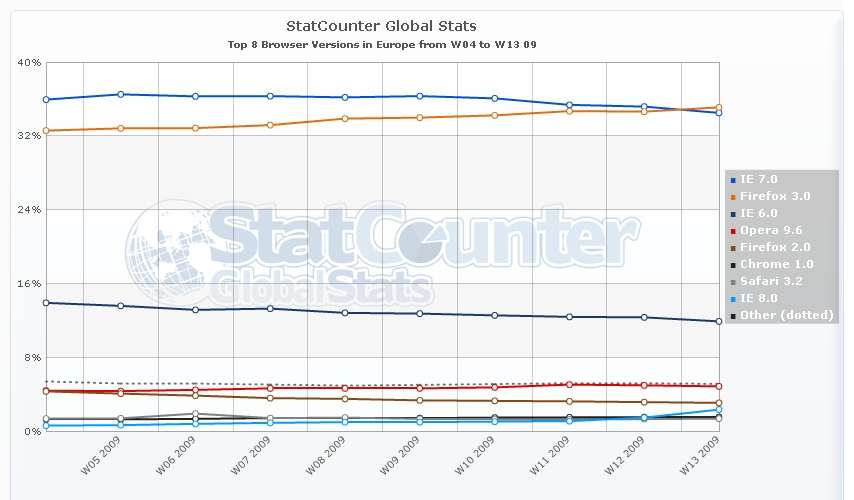Toggle the Opera 9.6 legend entry
854x500 pixels.
[771, 231]
